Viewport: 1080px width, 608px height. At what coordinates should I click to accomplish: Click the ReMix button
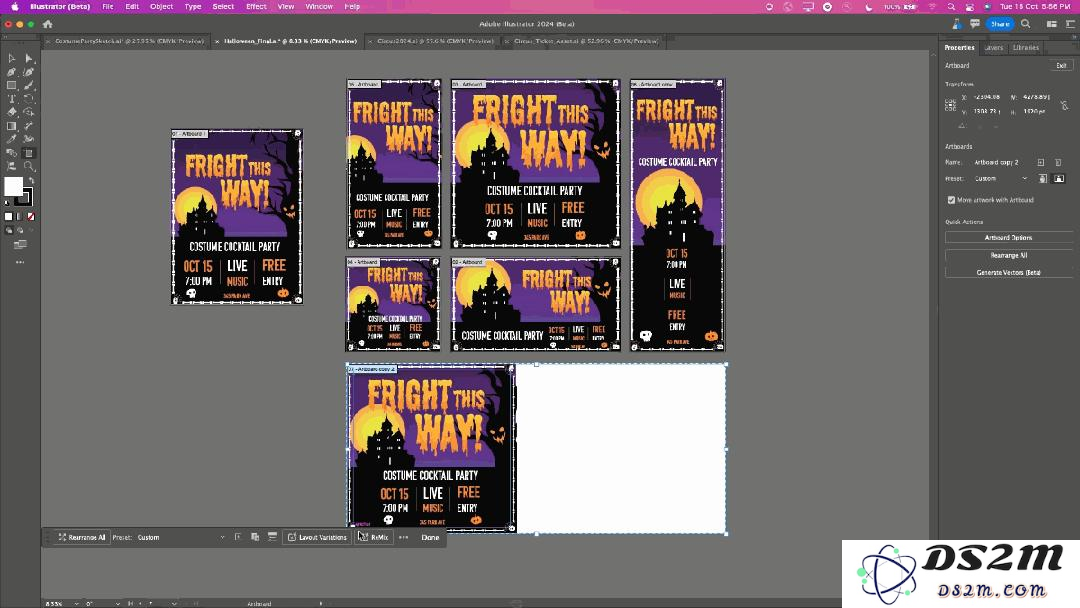tap(373, 538)
